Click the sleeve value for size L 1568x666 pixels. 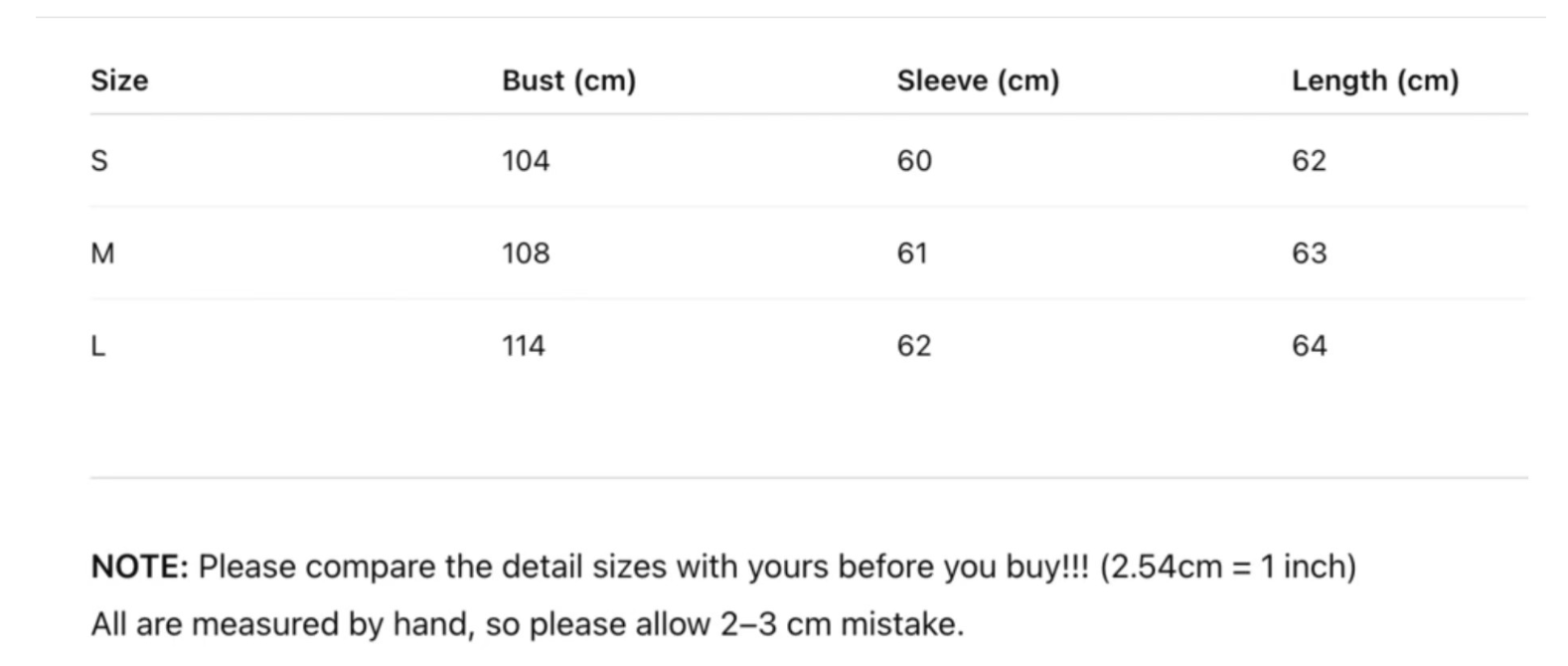914,346
